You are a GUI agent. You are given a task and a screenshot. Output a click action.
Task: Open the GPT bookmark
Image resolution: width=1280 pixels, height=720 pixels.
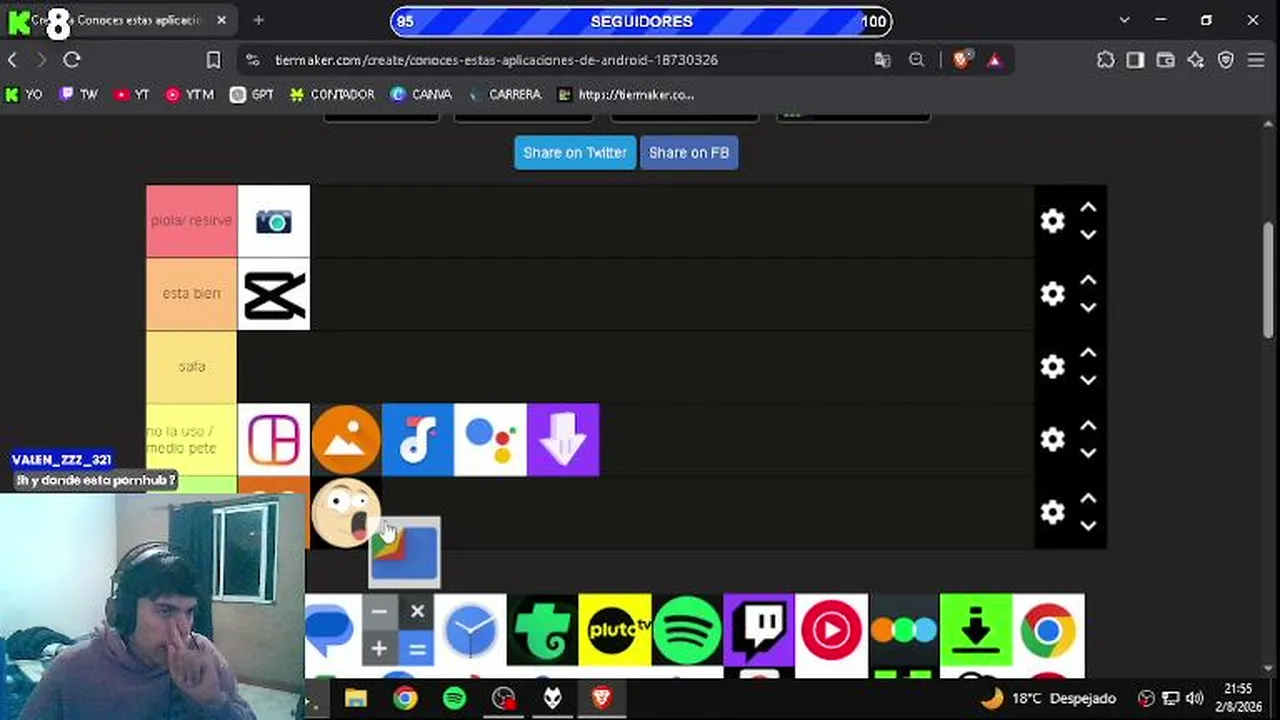[x=252, y=95]
